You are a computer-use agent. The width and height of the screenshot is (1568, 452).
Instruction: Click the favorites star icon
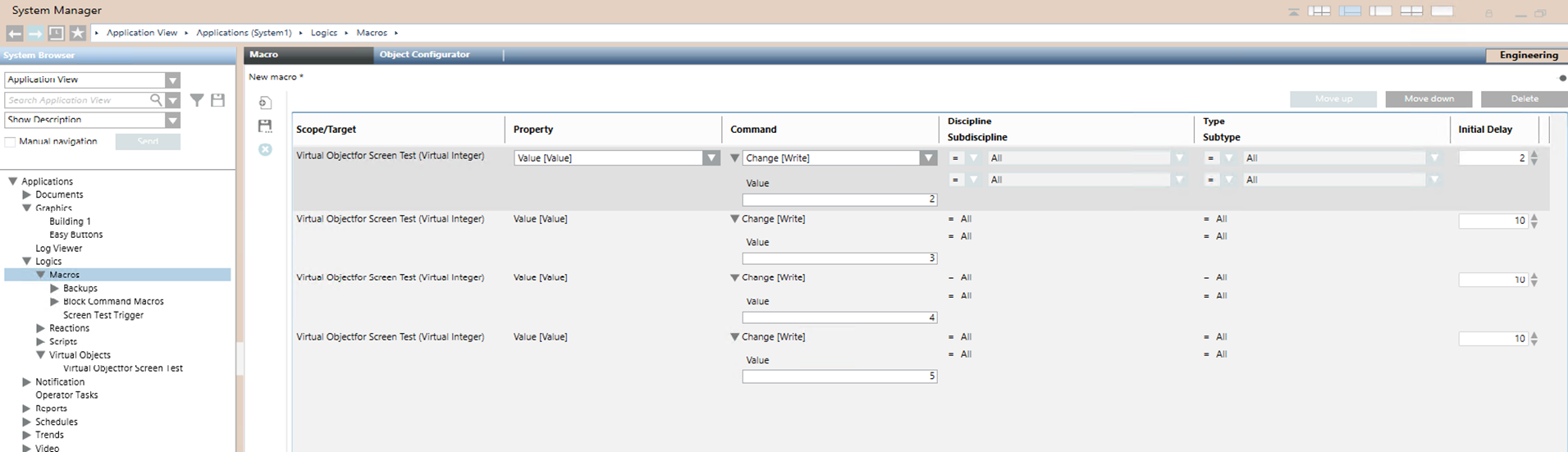coord(77,33)
